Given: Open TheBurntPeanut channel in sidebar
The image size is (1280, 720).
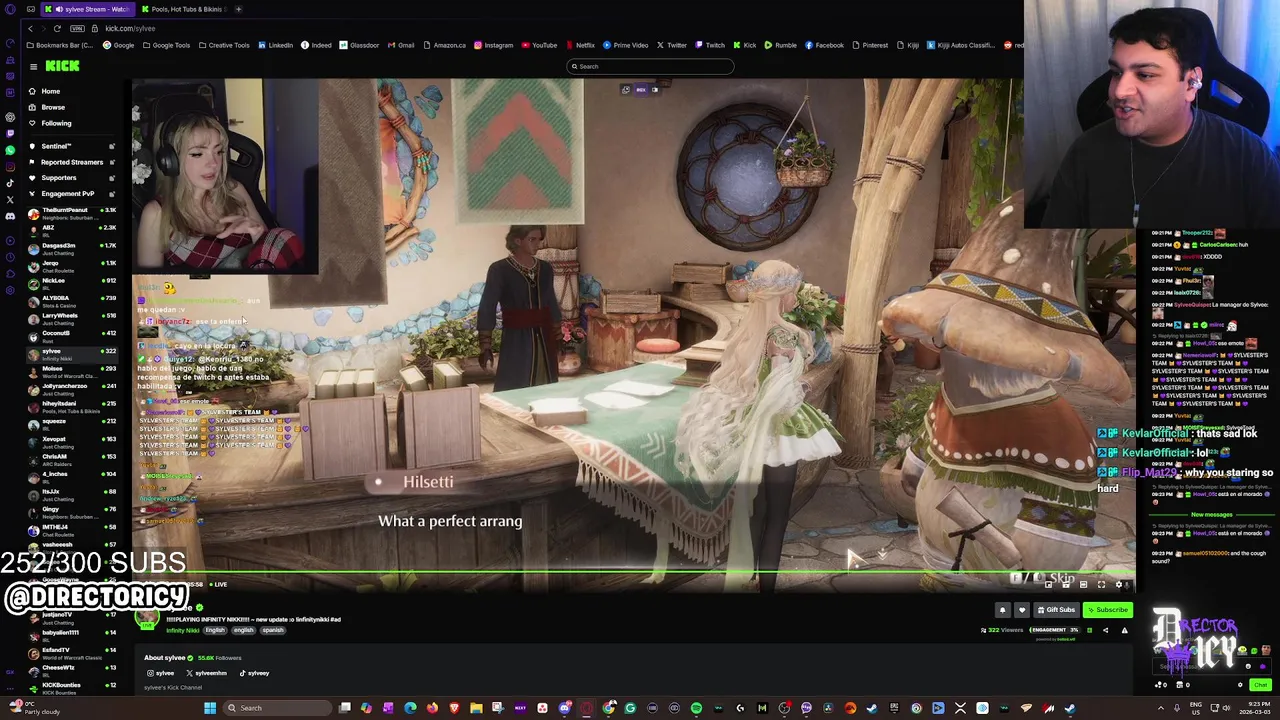Looking at the screenshot, I should click(72, 213).
